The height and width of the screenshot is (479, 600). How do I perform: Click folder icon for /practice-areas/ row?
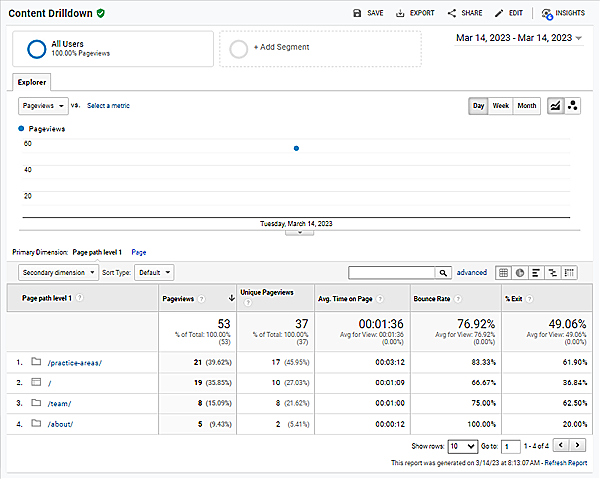36,362
